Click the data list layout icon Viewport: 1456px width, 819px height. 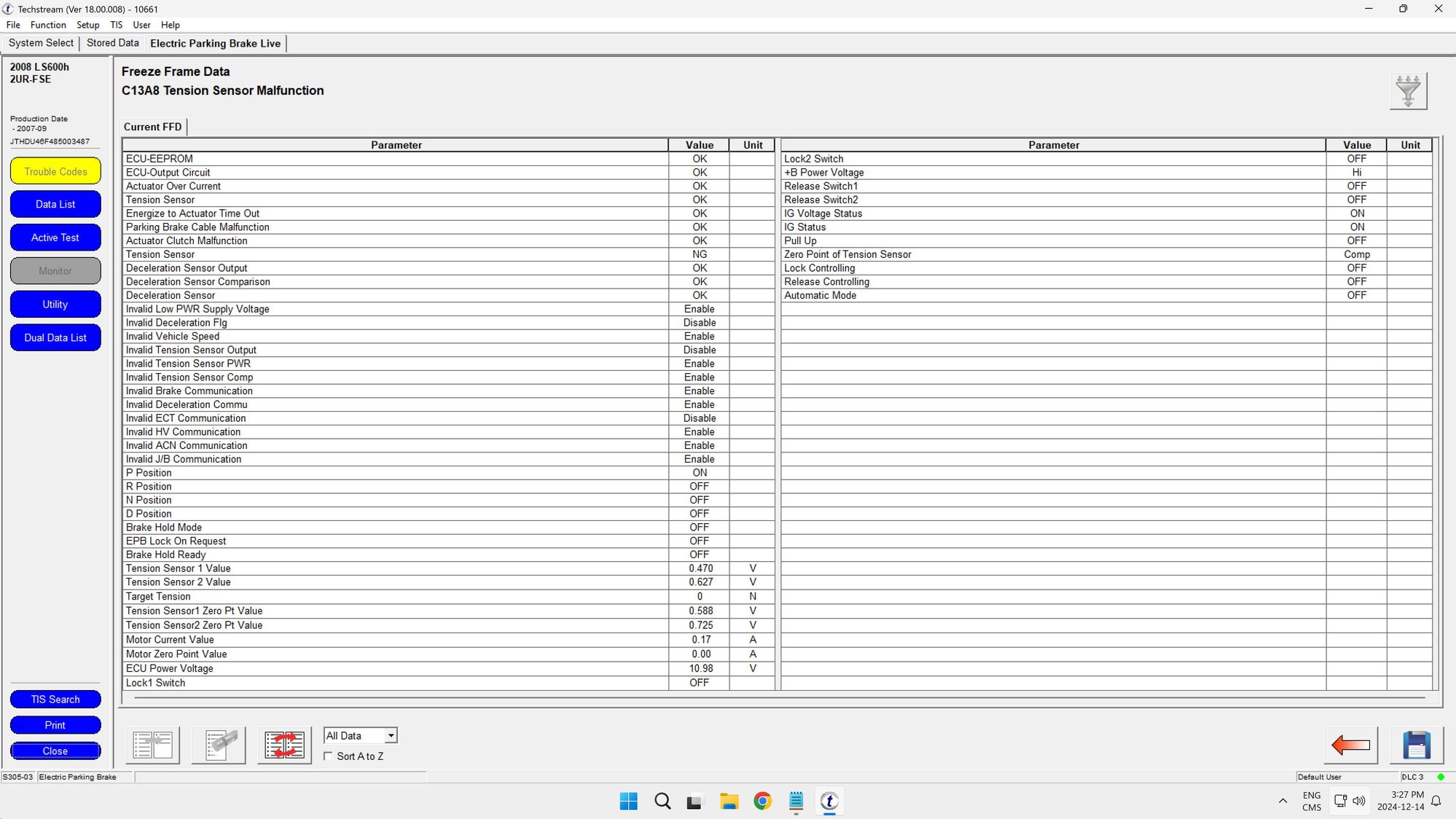pos(153,745)
